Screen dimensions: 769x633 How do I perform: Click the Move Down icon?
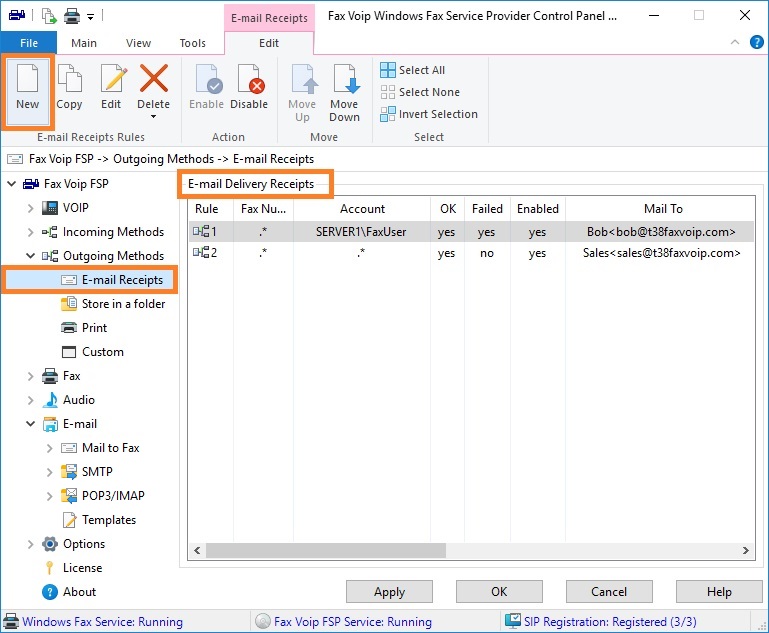(x=346, y=78)
